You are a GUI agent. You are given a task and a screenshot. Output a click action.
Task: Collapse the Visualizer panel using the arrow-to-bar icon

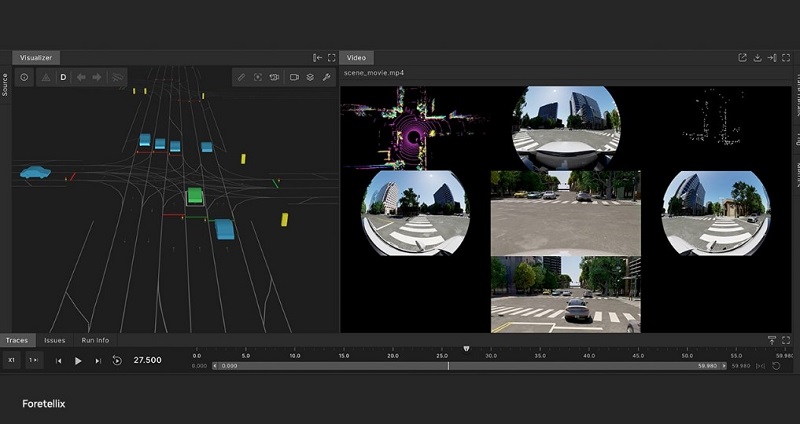pyautogui.click(x=317, y=58)
